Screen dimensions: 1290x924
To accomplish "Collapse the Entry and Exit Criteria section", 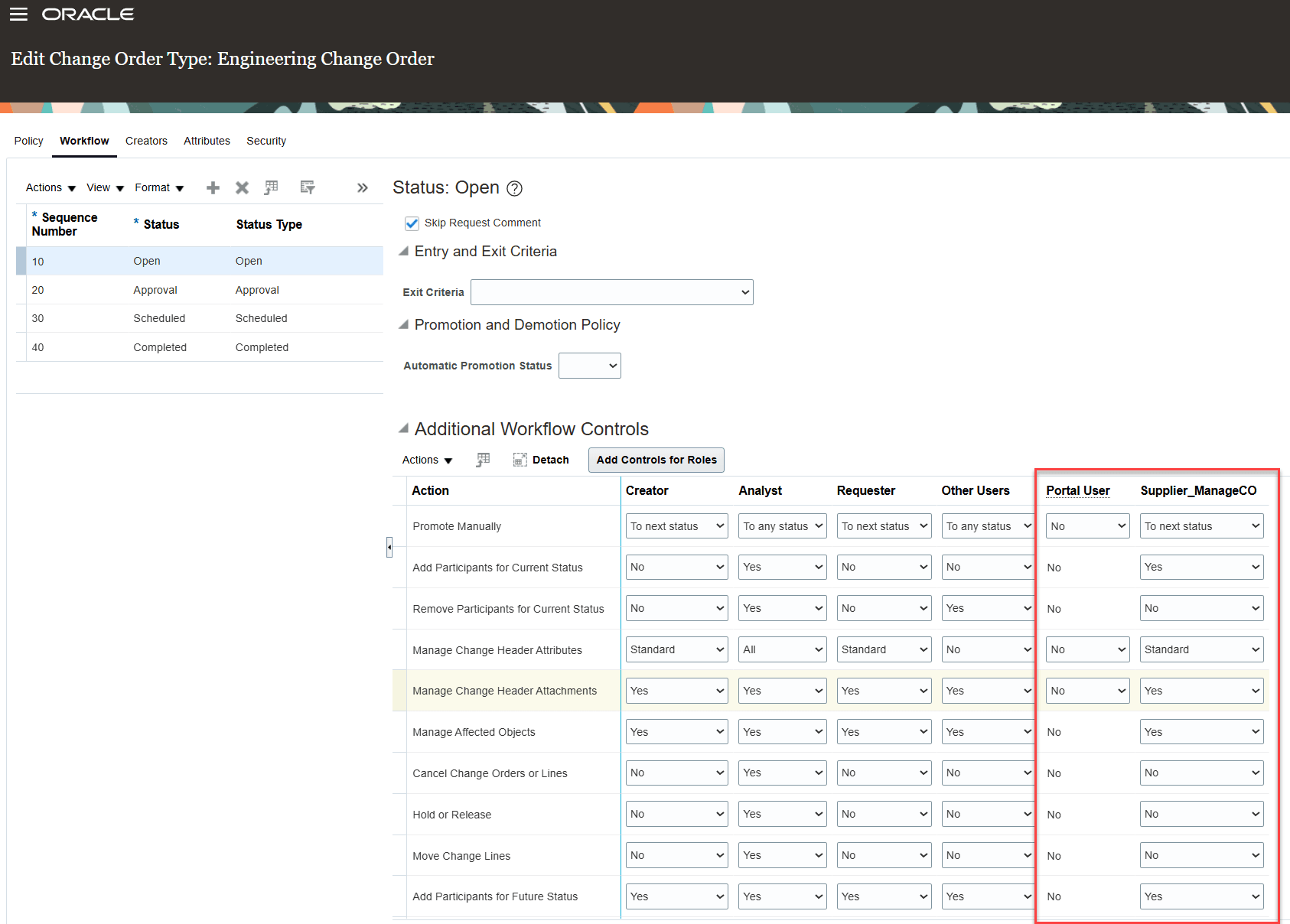I will point(404,250).
